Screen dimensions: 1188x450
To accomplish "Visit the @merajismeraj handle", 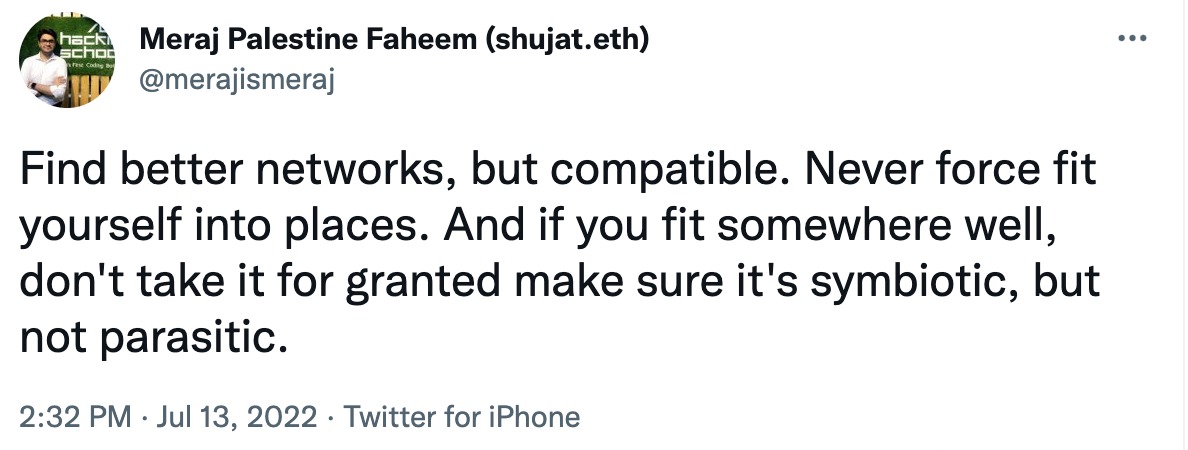I will pos(237,79).
